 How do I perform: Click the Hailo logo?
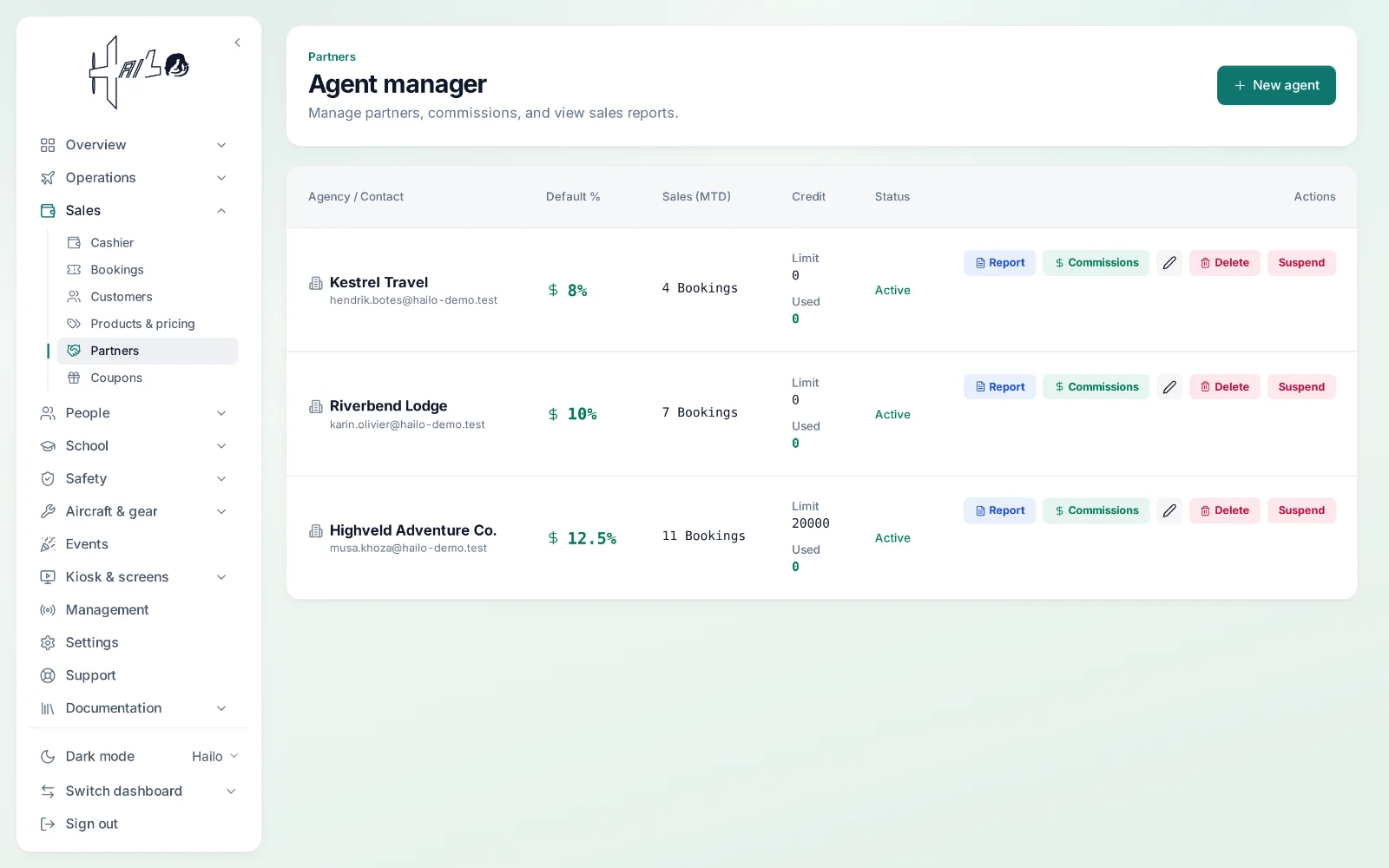pos(139,73)
